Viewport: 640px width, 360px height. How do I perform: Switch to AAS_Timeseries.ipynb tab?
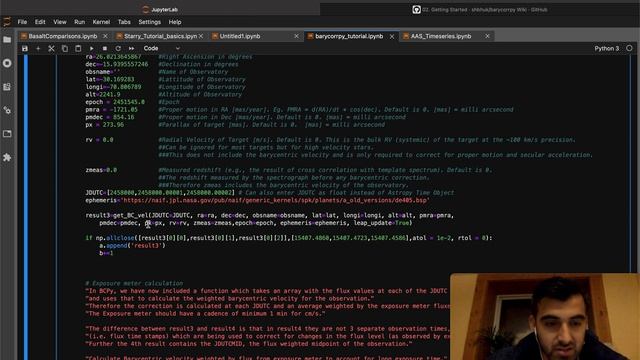441,36
